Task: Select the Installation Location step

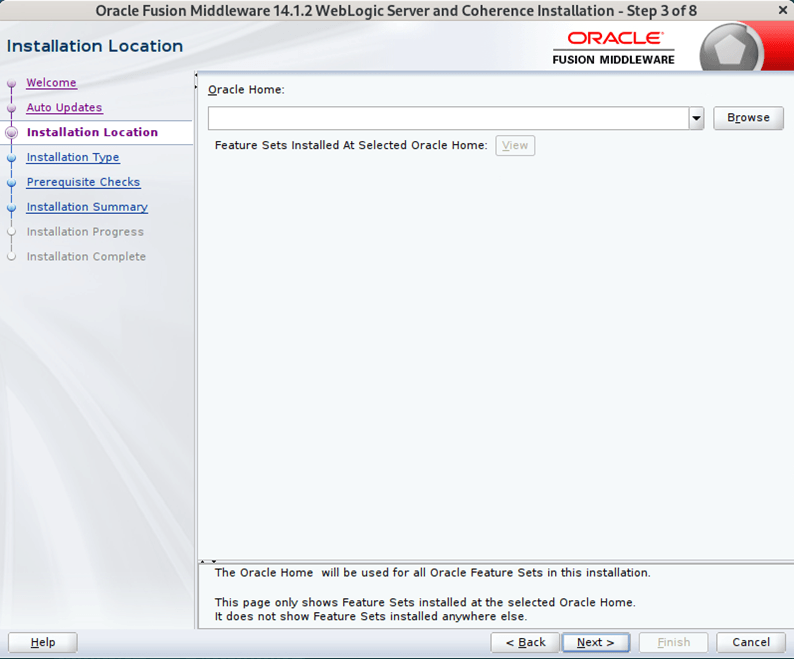Action: coord(92,132)
